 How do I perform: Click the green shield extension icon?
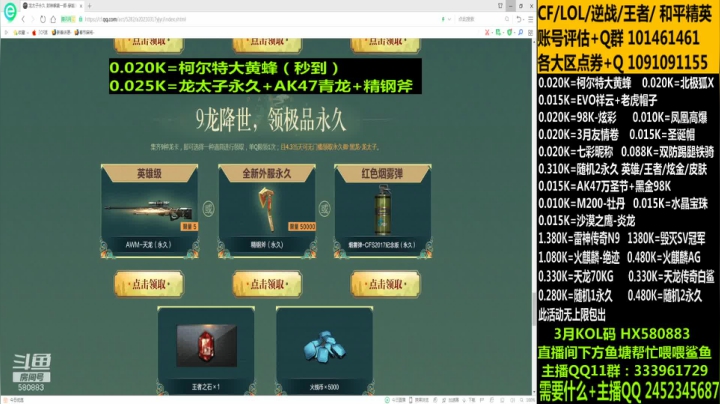point(509,32)
